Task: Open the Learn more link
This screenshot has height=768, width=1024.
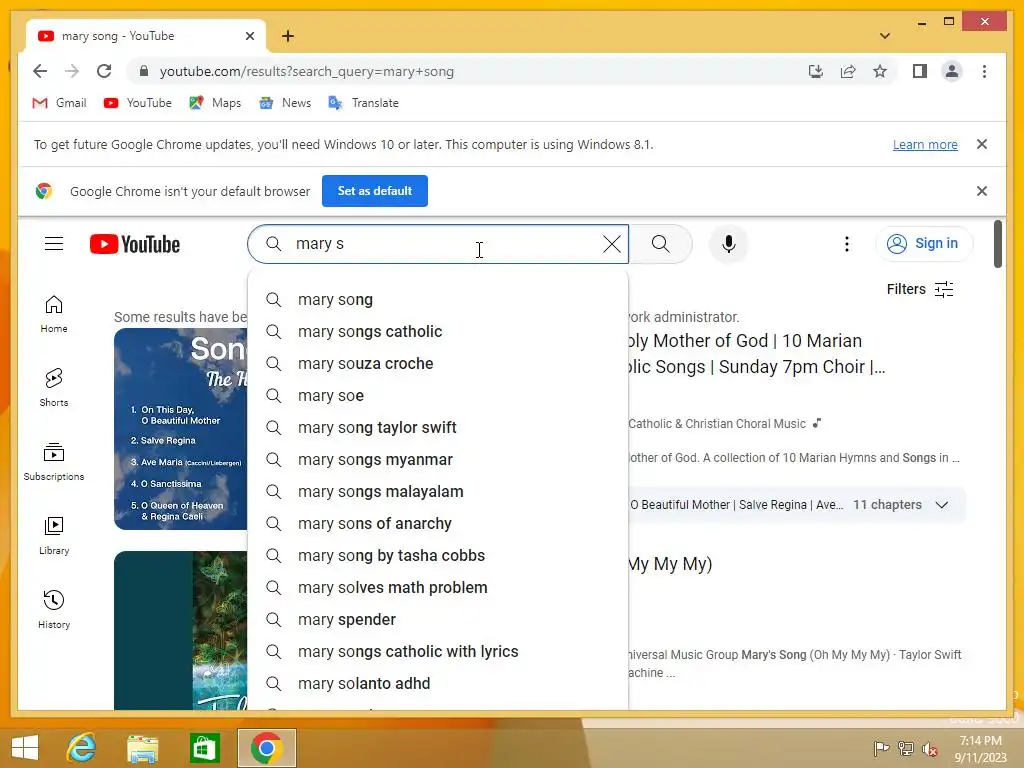Action: coord(925,144)
